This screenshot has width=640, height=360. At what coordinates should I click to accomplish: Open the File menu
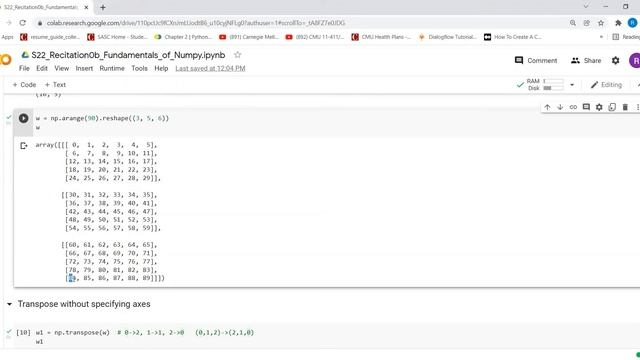pos(24,68)
